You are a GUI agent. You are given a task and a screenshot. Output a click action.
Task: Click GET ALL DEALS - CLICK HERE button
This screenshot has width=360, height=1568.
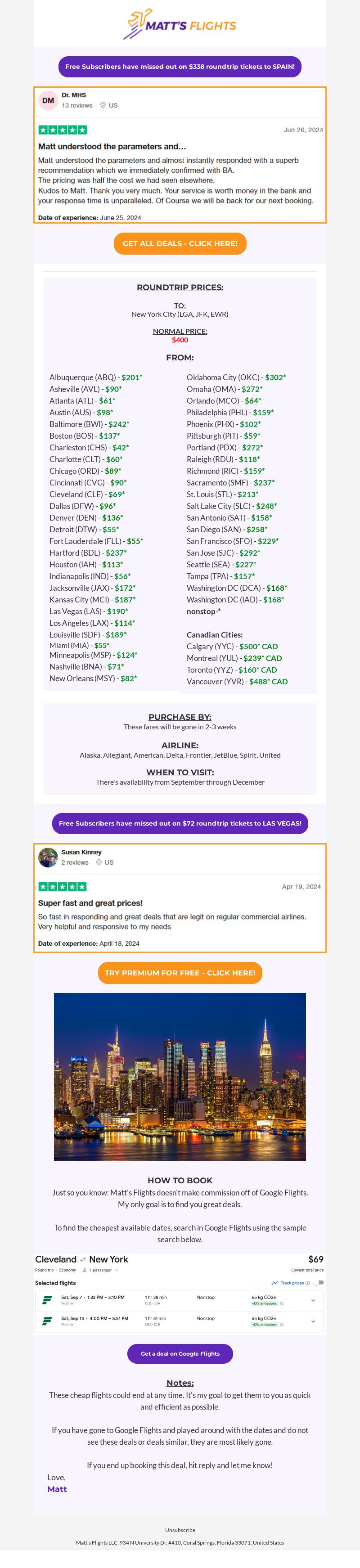[x=180, y=243]
